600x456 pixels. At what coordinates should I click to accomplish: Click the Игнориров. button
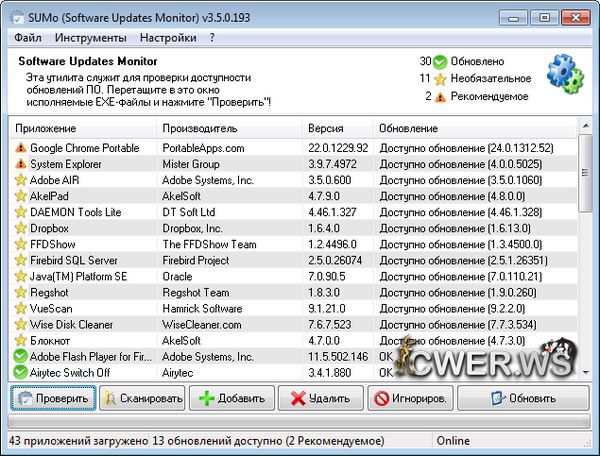coord(409,398)
